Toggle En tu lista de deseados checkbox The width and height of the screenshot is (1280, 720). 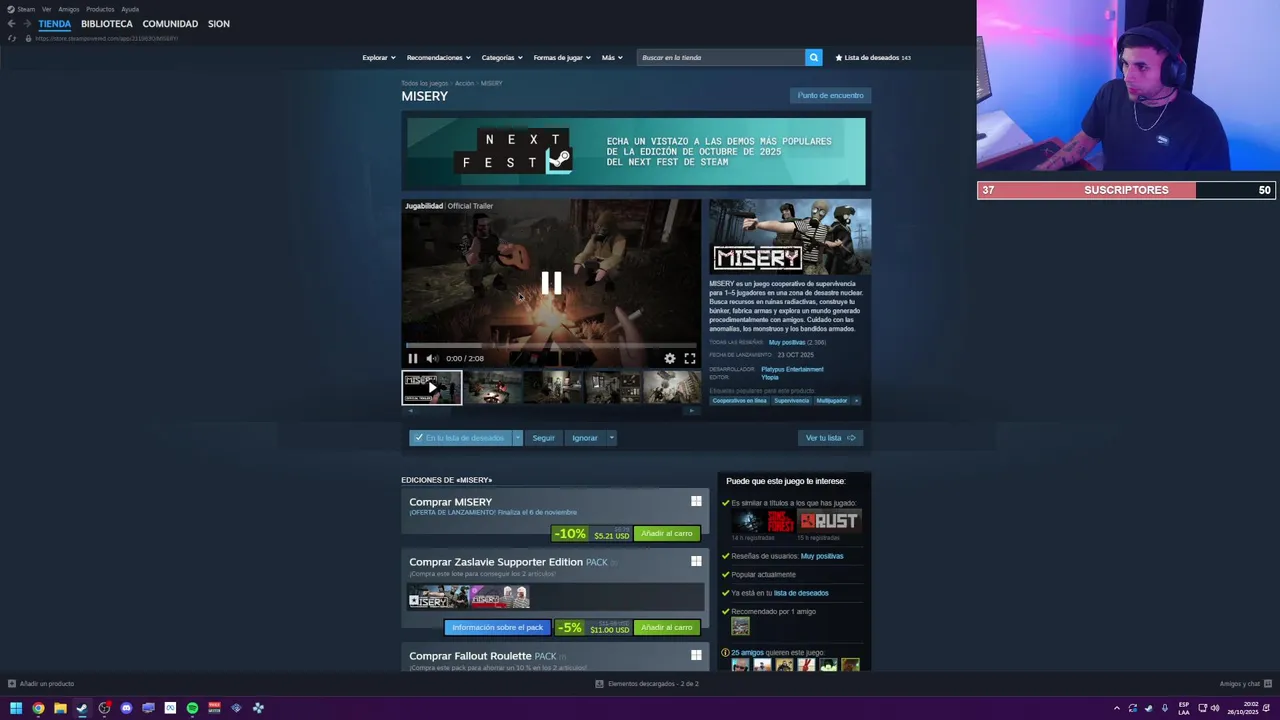pos(419,438)
